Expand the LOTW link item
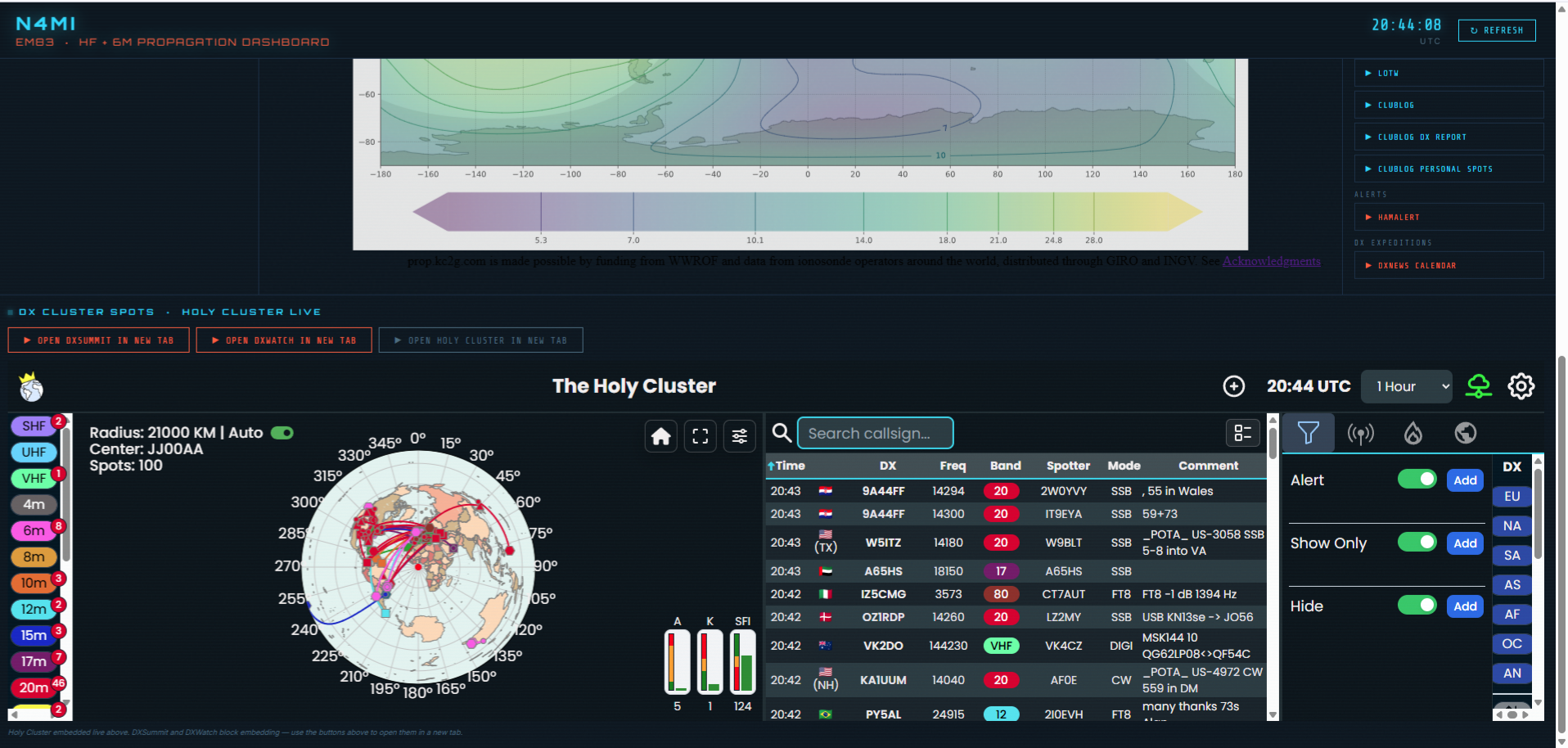 (x=1449, y=73)
